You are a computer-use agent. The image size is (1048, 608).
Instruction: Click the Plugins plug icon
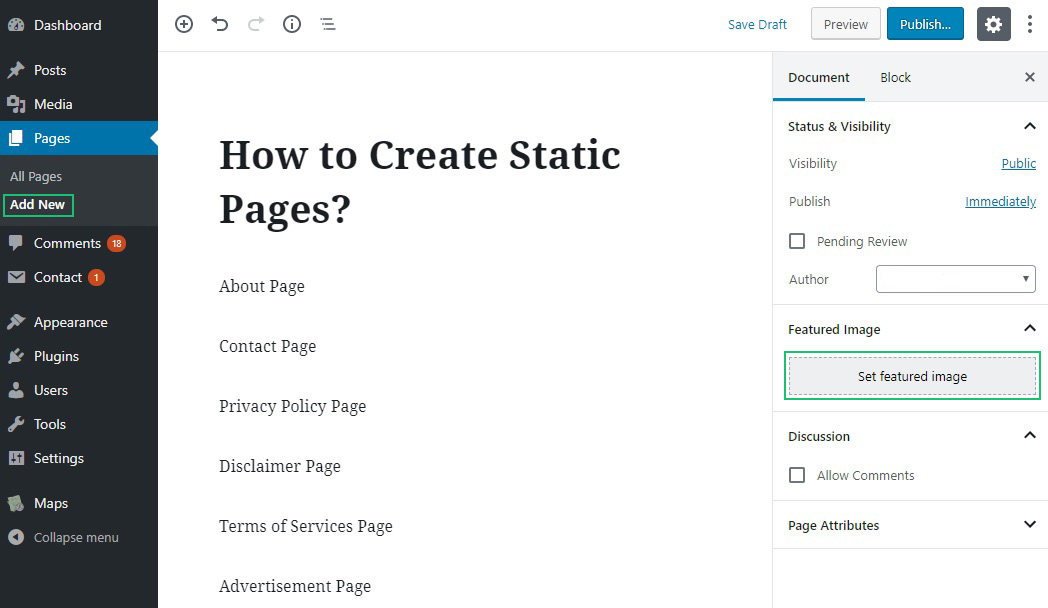coord(16,356)
